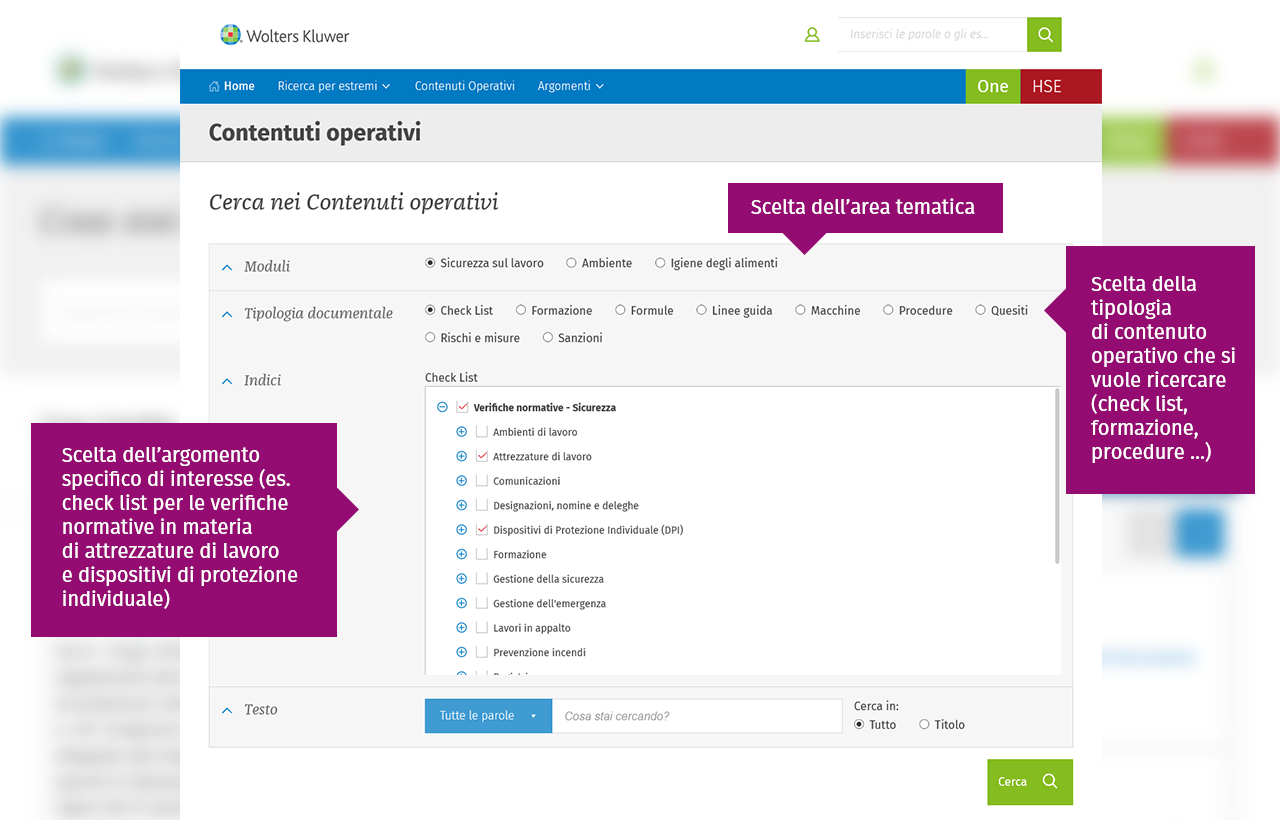The width and height of the screenshot is (1280, 820).
Task: Choose Tutto under Cerca in
Action: (859, 724)
